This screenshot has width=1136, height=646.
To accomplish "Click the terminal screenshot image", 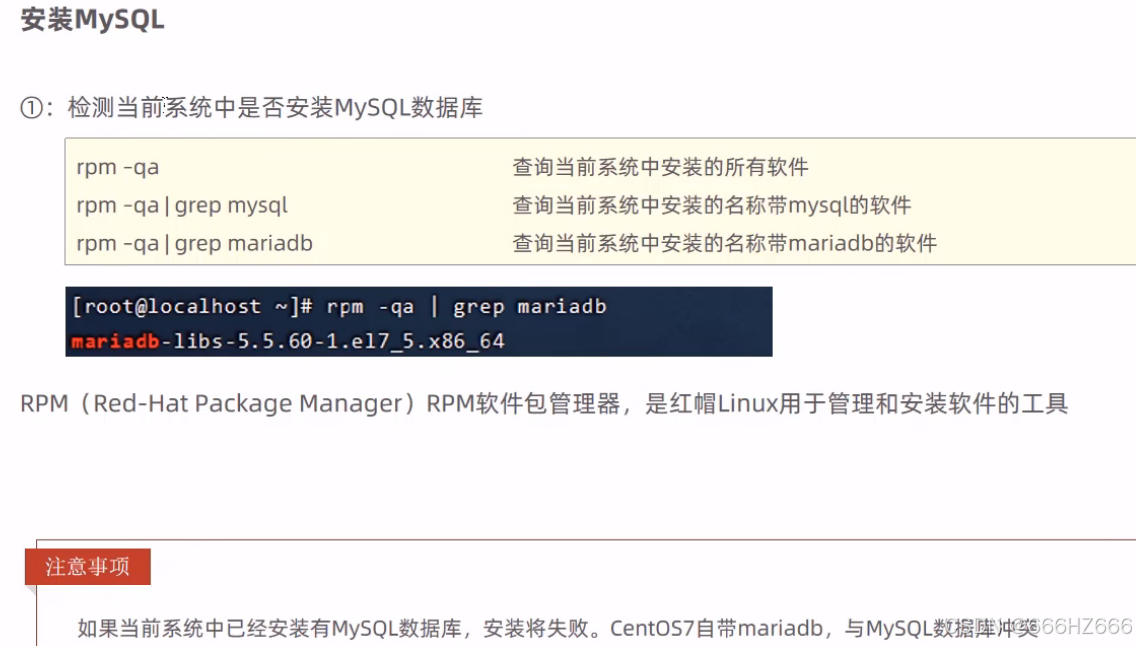I will coord(418,322).
